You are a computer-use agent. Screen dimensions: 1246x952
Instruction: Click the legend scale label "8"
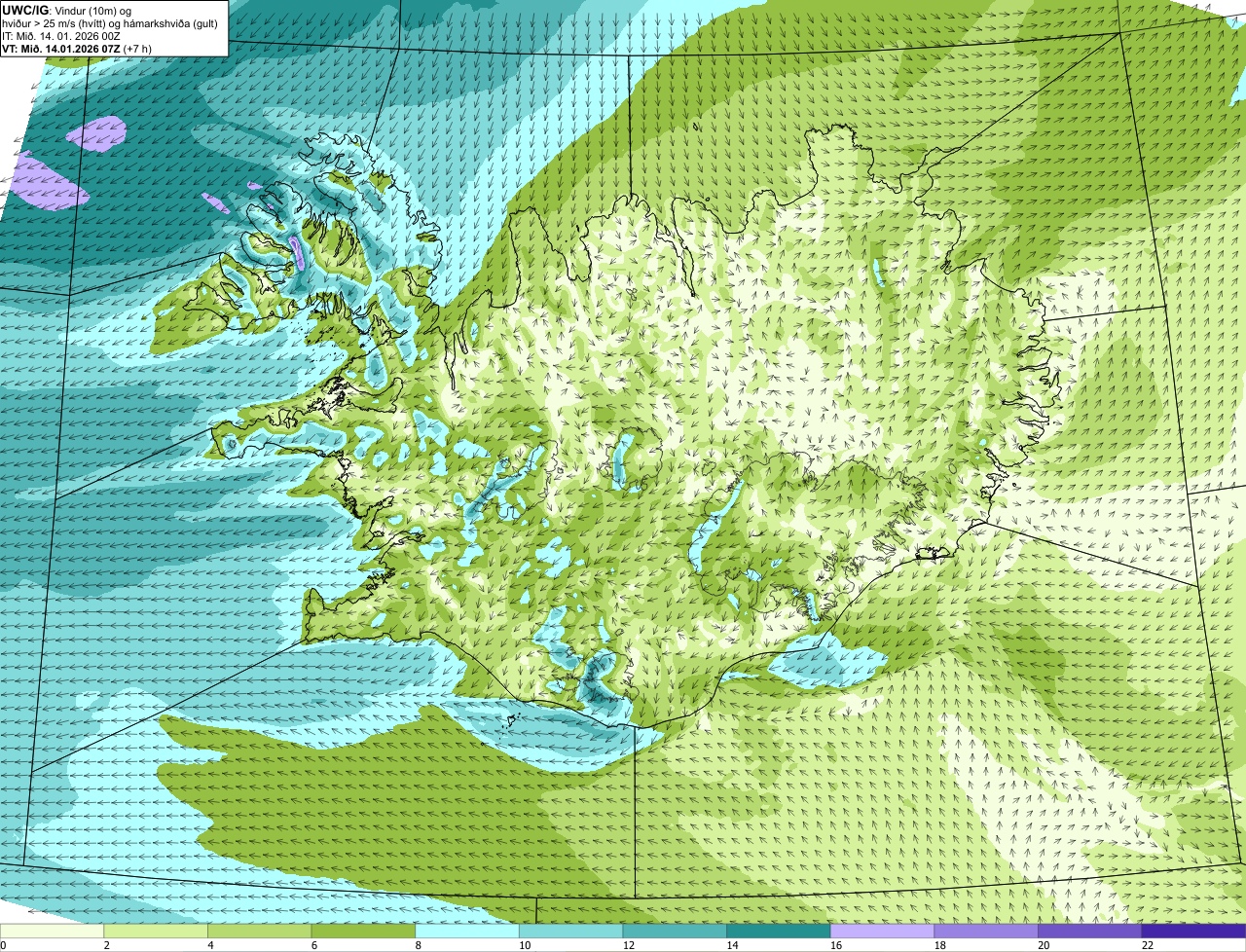coord(419,945)
